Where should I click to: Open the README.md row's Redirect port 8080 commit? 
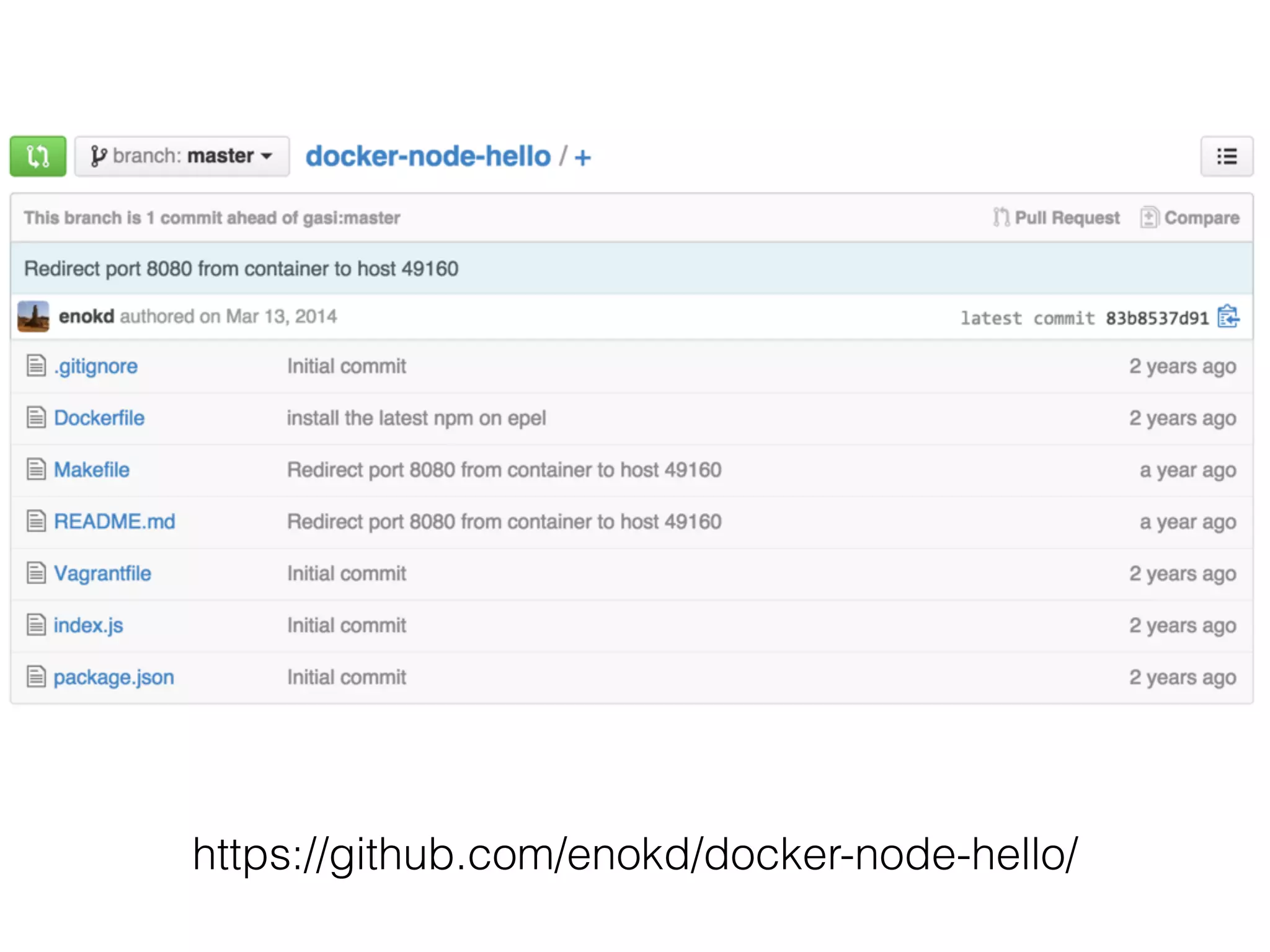coord(504,522)
